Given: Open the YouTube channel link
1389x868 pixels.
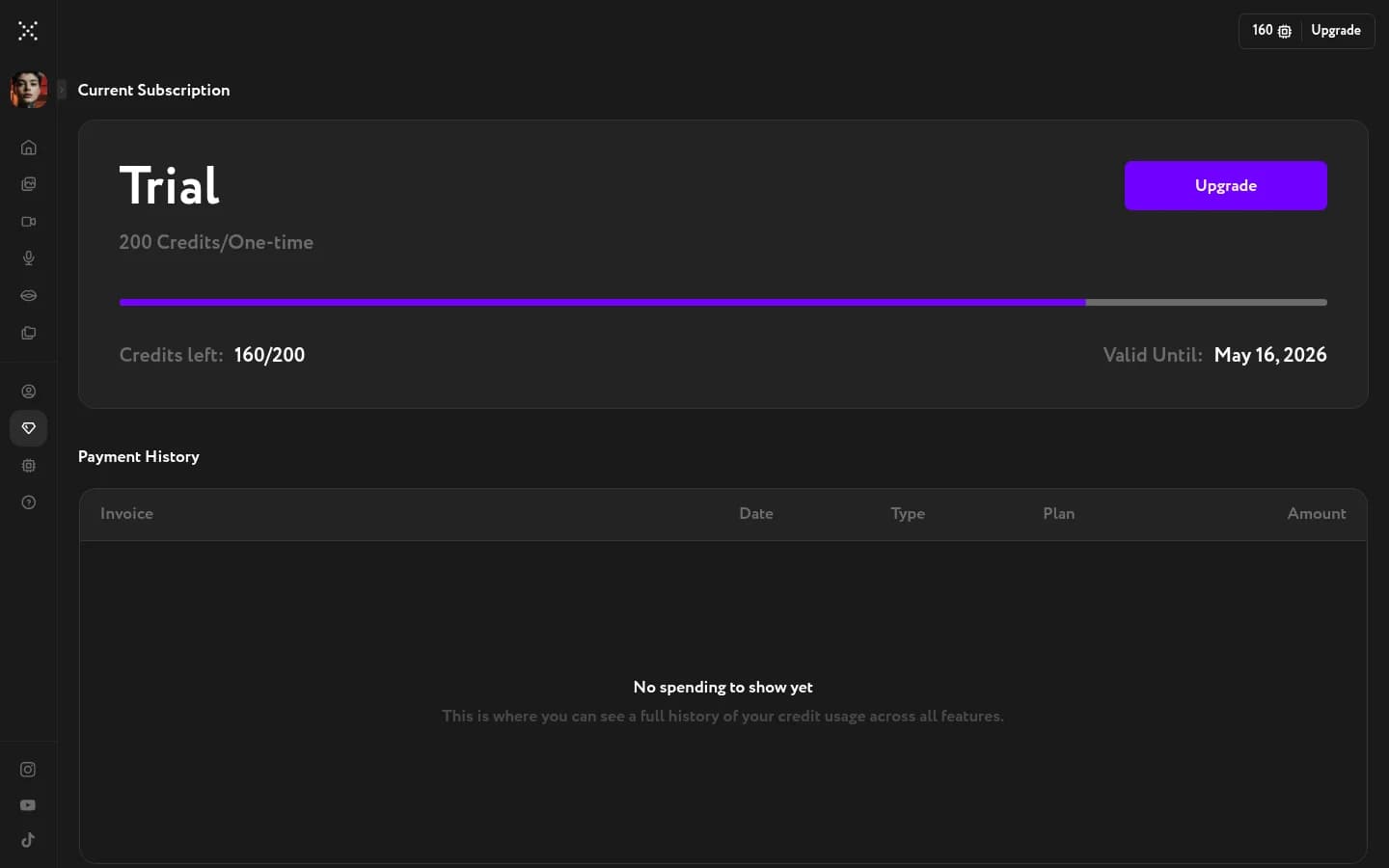Looking at the screenshot, I should coord(28,805).
